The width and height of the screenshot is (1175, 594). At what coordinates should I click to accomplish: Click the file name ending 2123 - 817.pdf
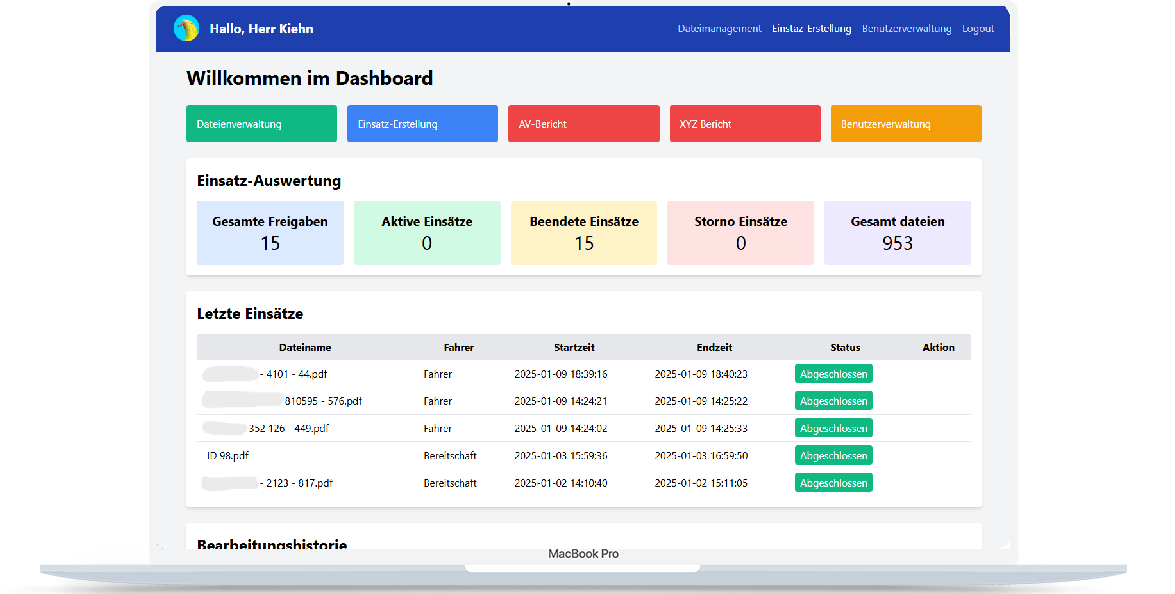pos(296,483)
